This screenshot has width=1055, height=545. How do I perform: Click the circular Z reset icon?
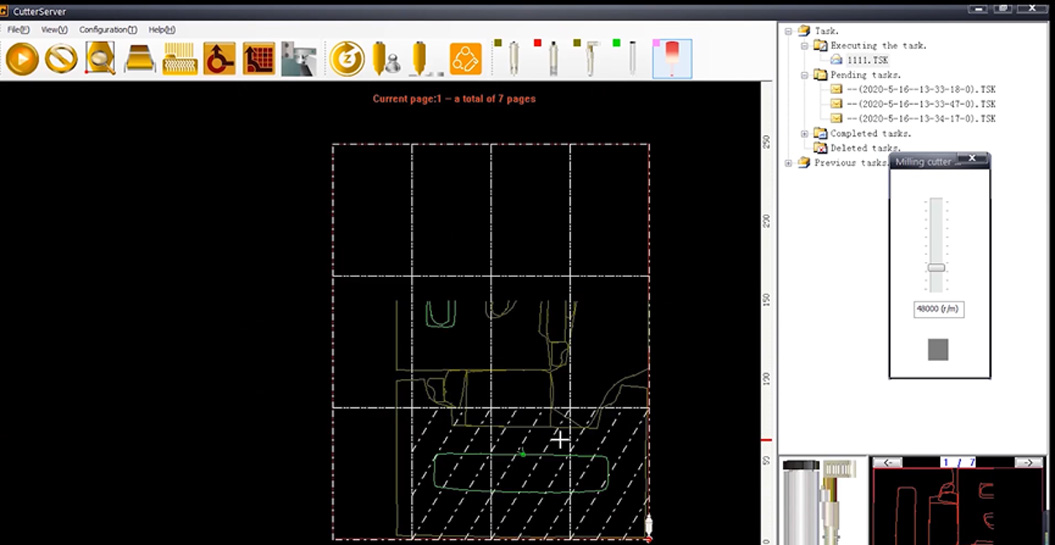pos(347,59)
